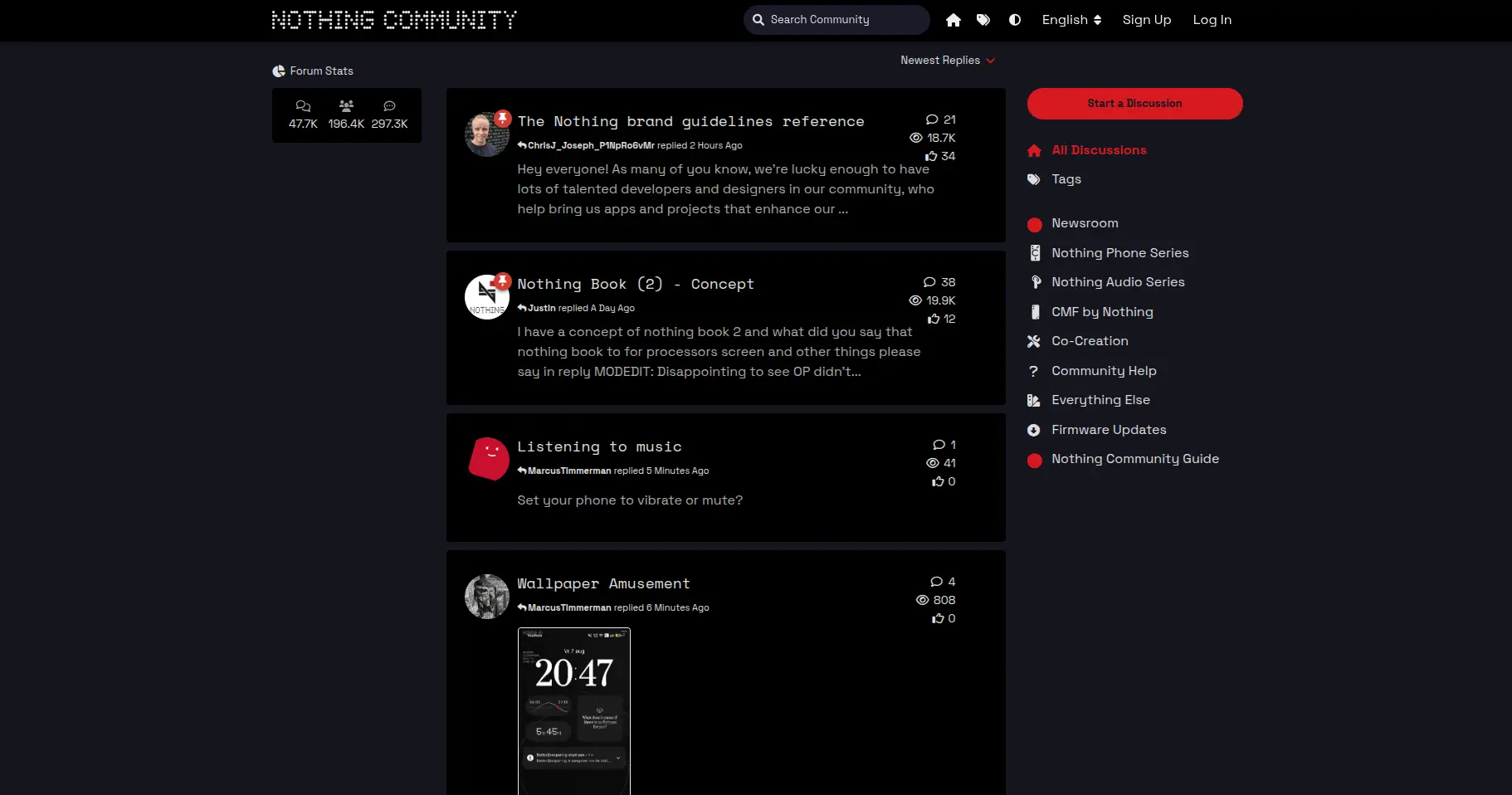This screenshot has width=1512, height=795.
Task: Click the views eye icon showing 41
Action: click(933, 463)
